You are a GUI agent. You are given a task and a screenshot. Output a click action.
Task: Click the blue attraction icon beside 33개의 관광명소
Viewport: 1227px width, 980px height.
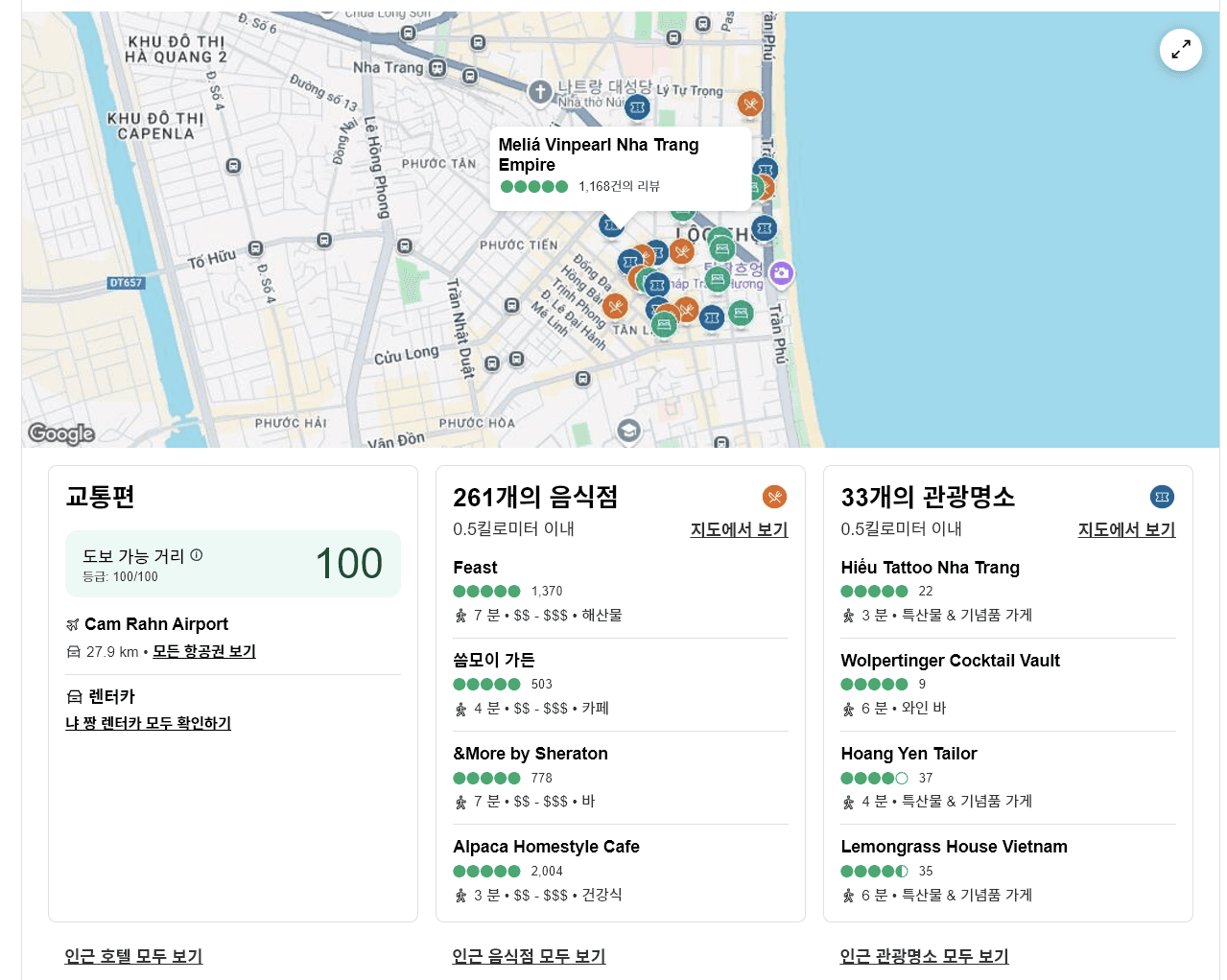1162,497
